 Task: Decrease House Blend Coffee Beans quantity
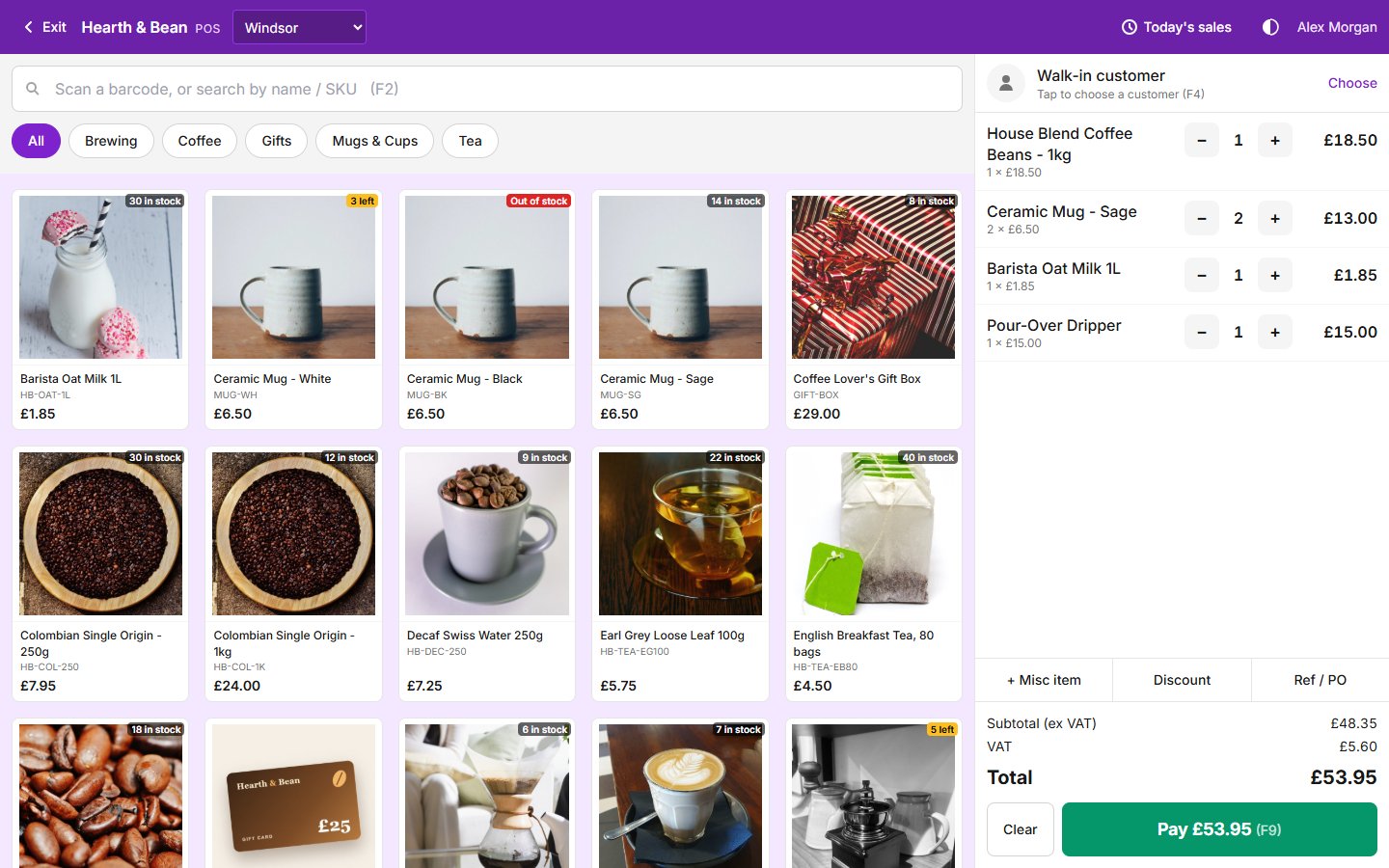1202,141
